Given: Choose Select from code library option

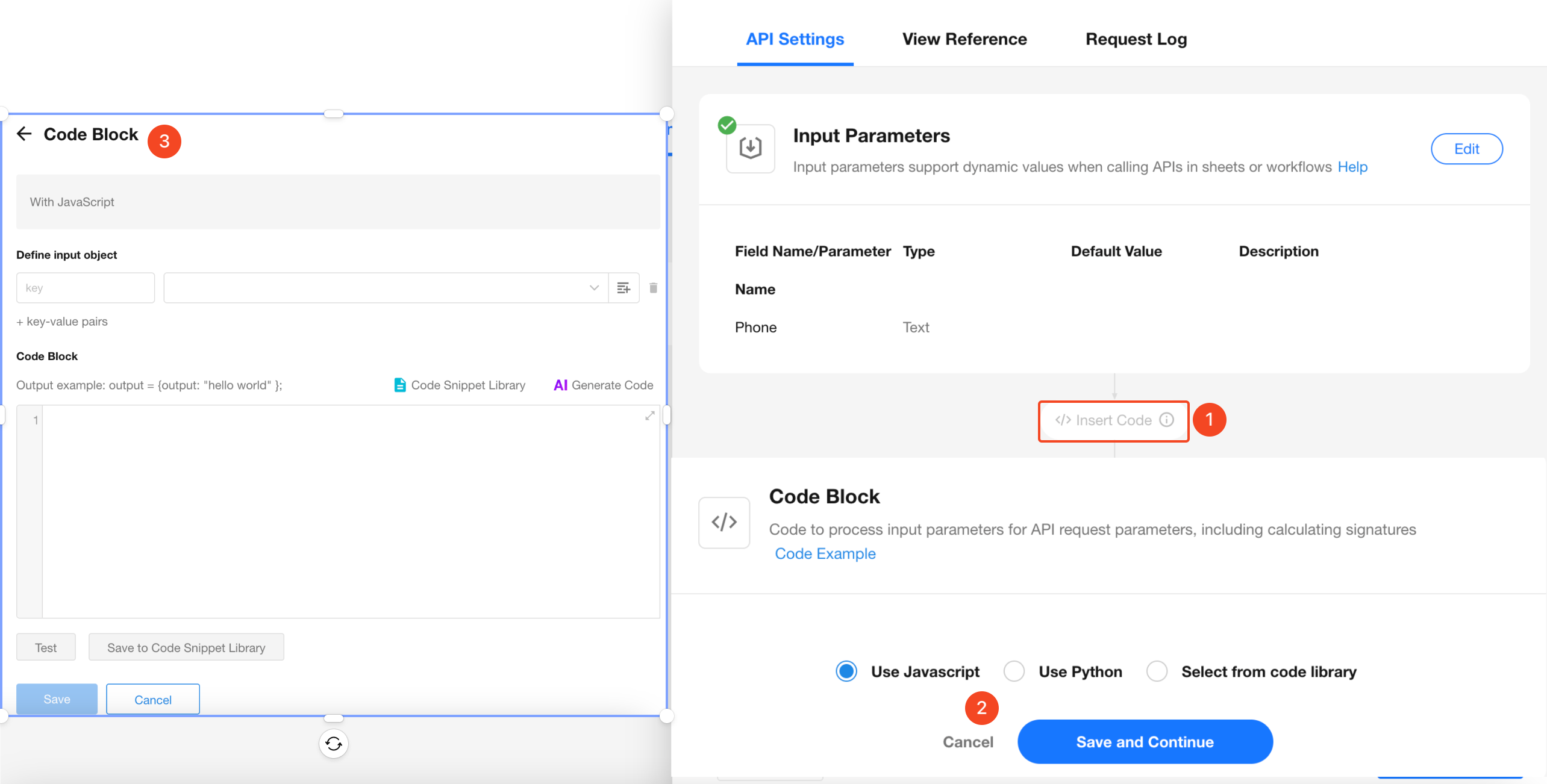Looking at the screenshot, I should point(1157,671).
